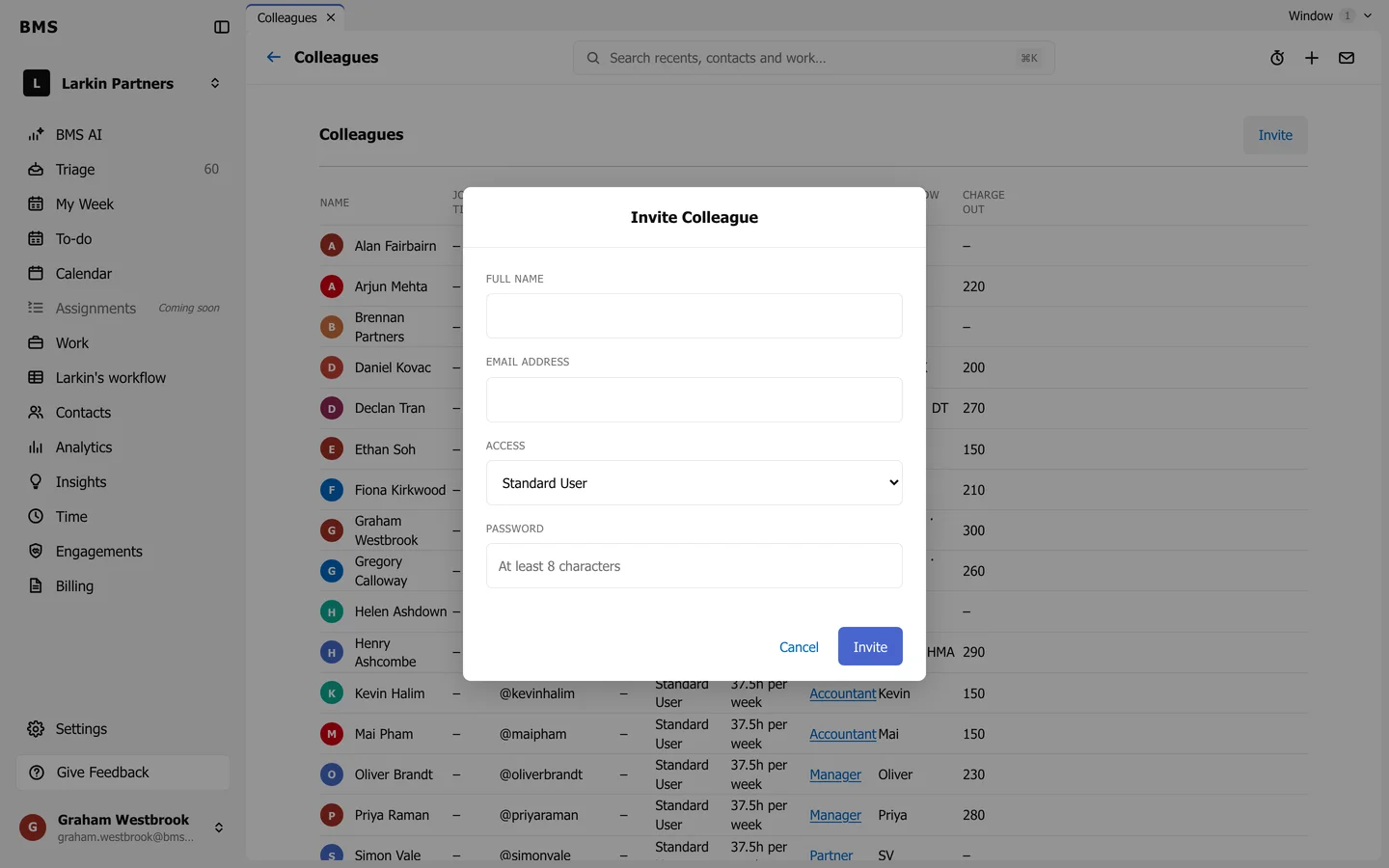Viewport: 1389px width, 868px height.
Task: Open the mail inbox icon
Action: click(x=1347, y=58)
